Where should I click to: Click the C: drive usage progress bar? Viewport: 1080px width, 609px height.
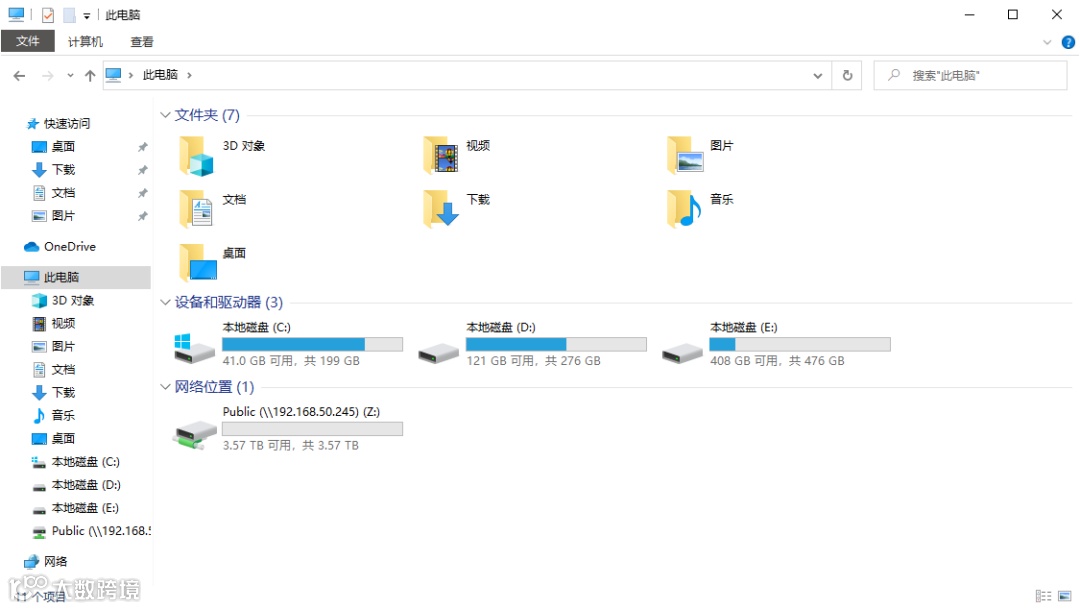point(312,343)
